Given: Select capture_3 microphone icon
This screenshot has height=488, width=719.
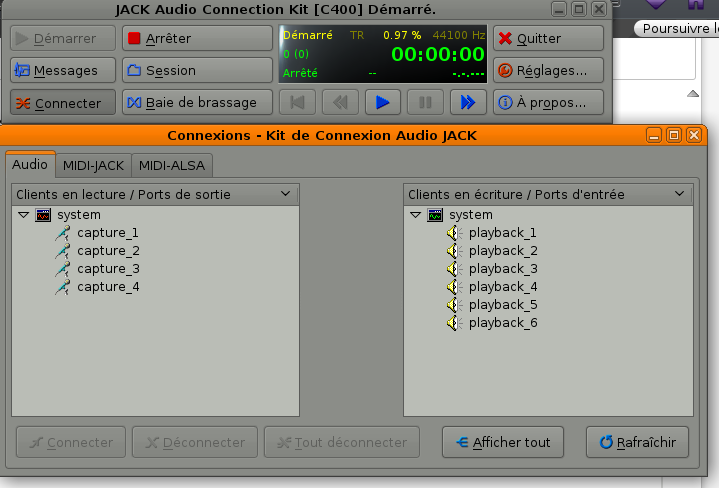Looking at the screenshot, I should (63, 269).
